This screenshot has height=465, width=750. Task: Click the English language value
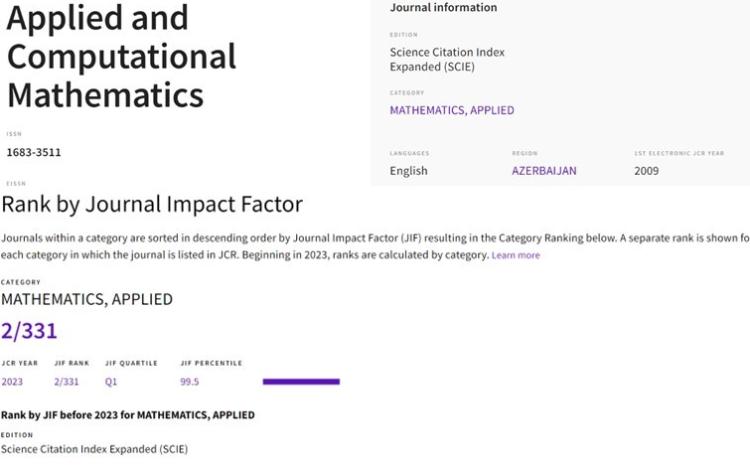click(x=408, y=171)
